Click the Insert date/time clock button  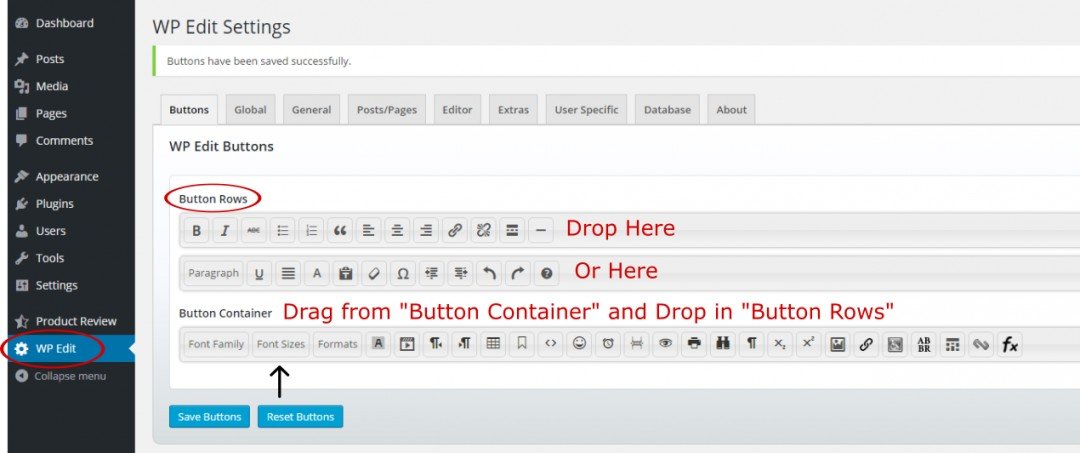click(608, 344)
